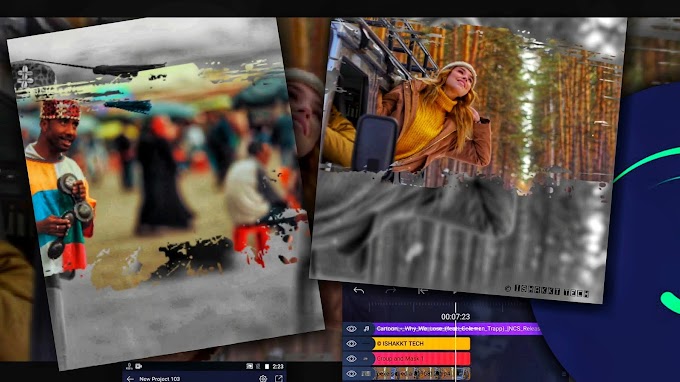This screenshot has width=680, height=382.
Task: Tap the export share icon in header
Action: tap(279, 379)
